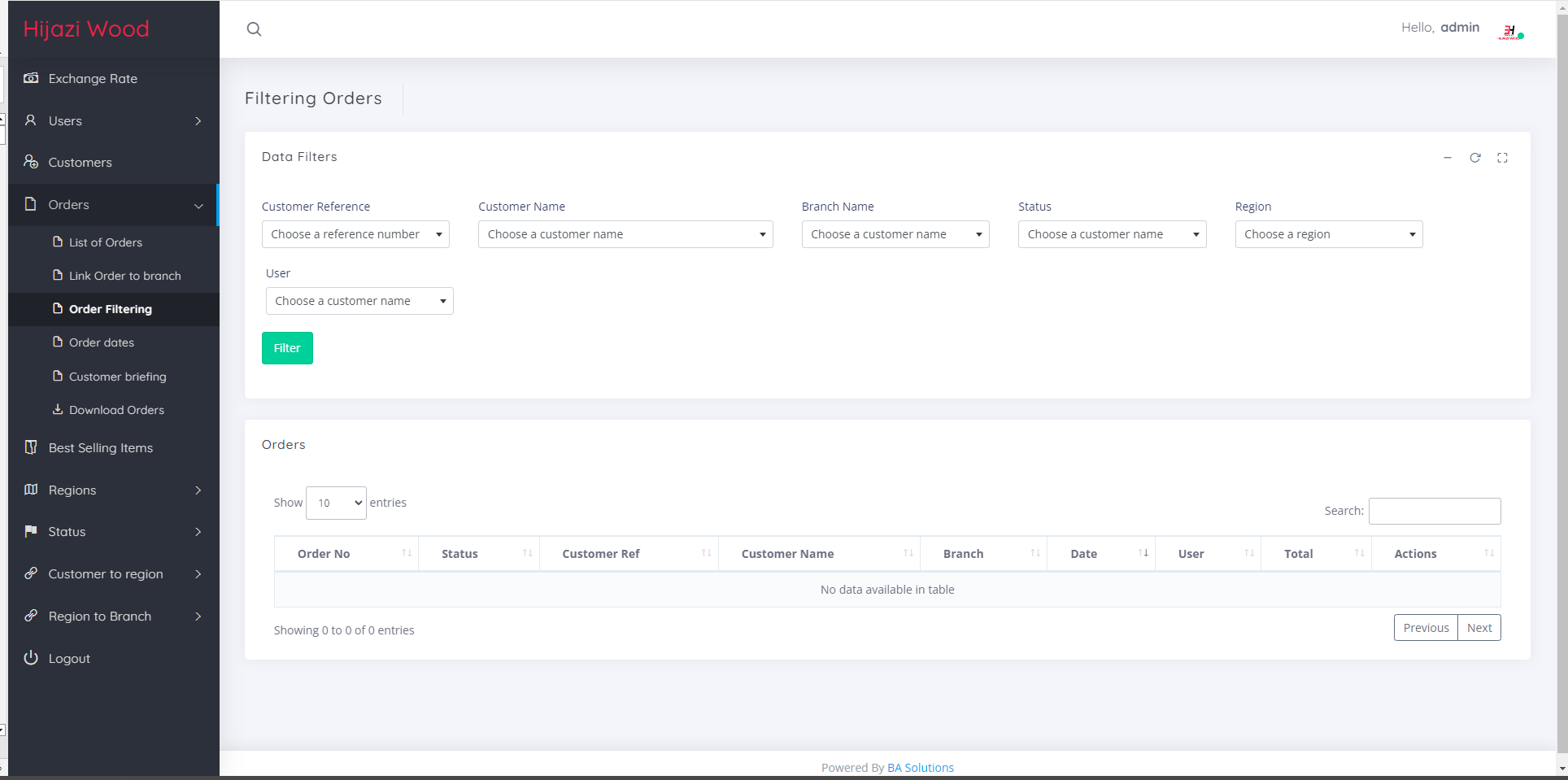Open the Region filter dropdown
The height and width of the screenshot is (780, 1568).
[x=1328, y=234]
